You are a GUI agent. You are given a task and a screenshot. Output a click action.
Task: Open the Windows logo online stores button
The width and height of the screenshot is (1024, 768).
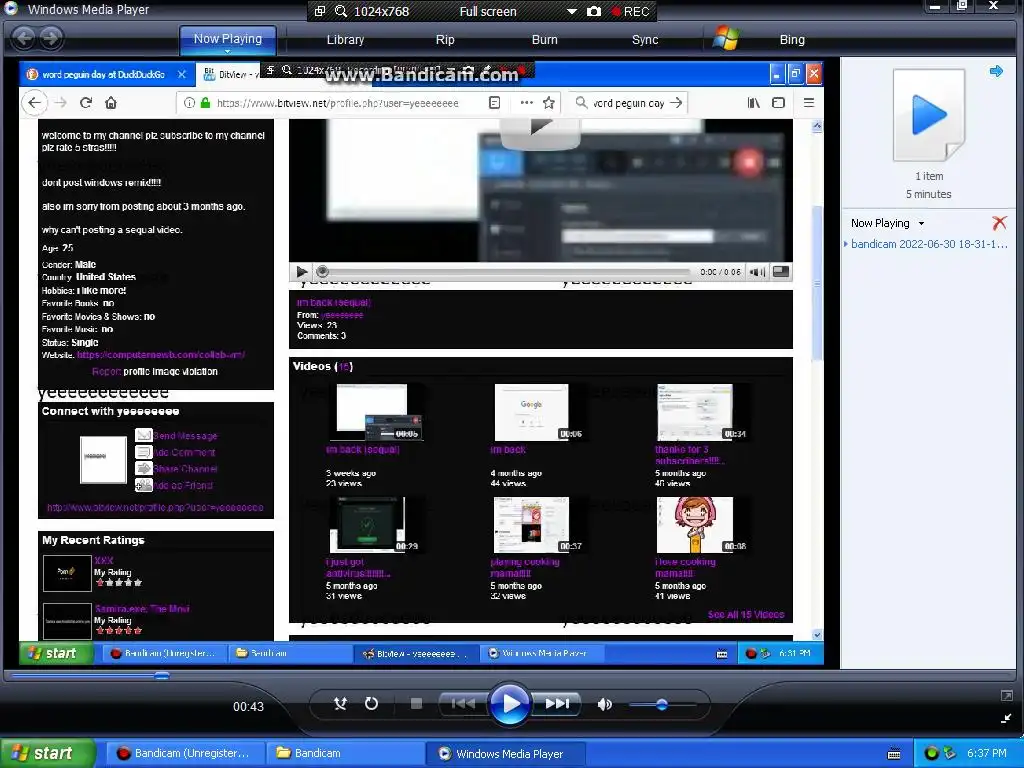[726, 39]
